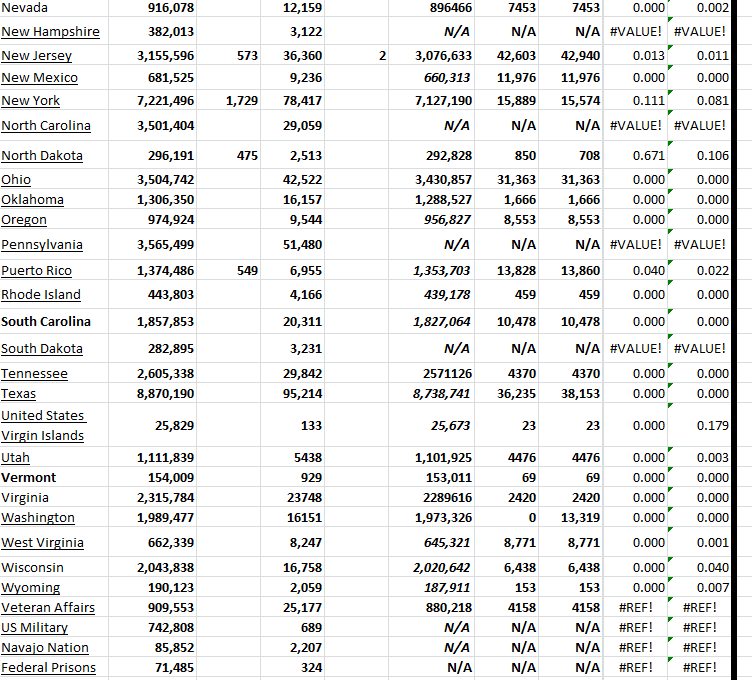Select cell with value 25,829

click(153, 425)
